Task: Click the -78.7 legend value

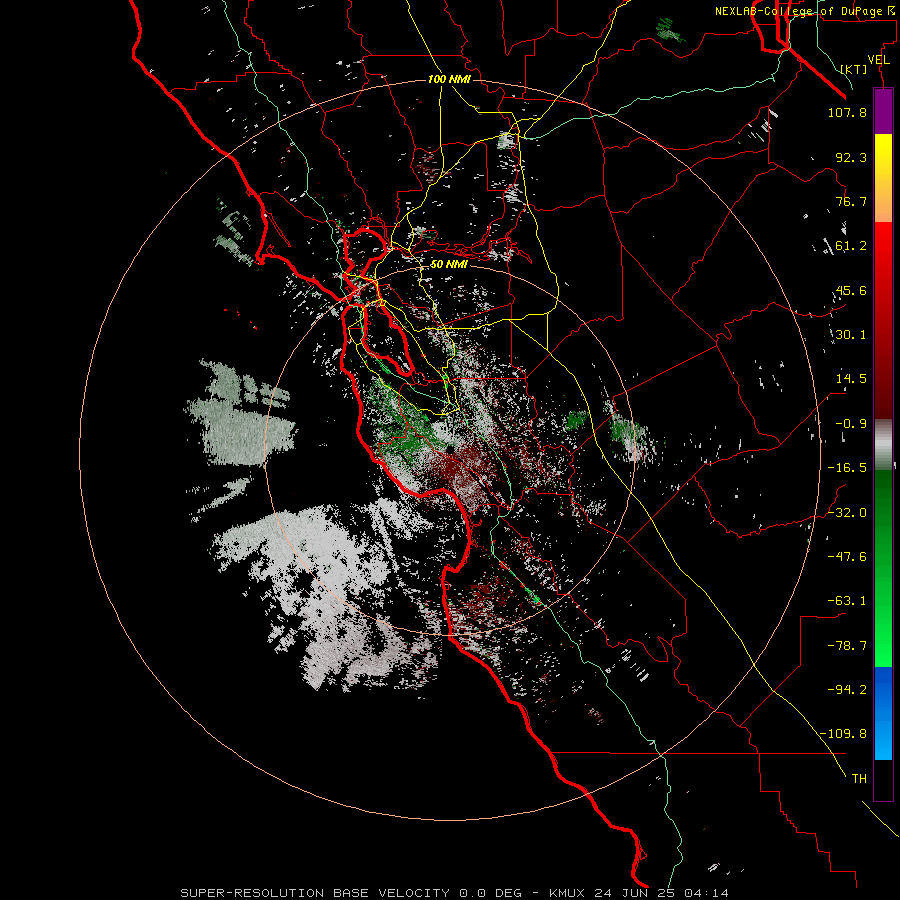Action: click(x=847, y=646)
